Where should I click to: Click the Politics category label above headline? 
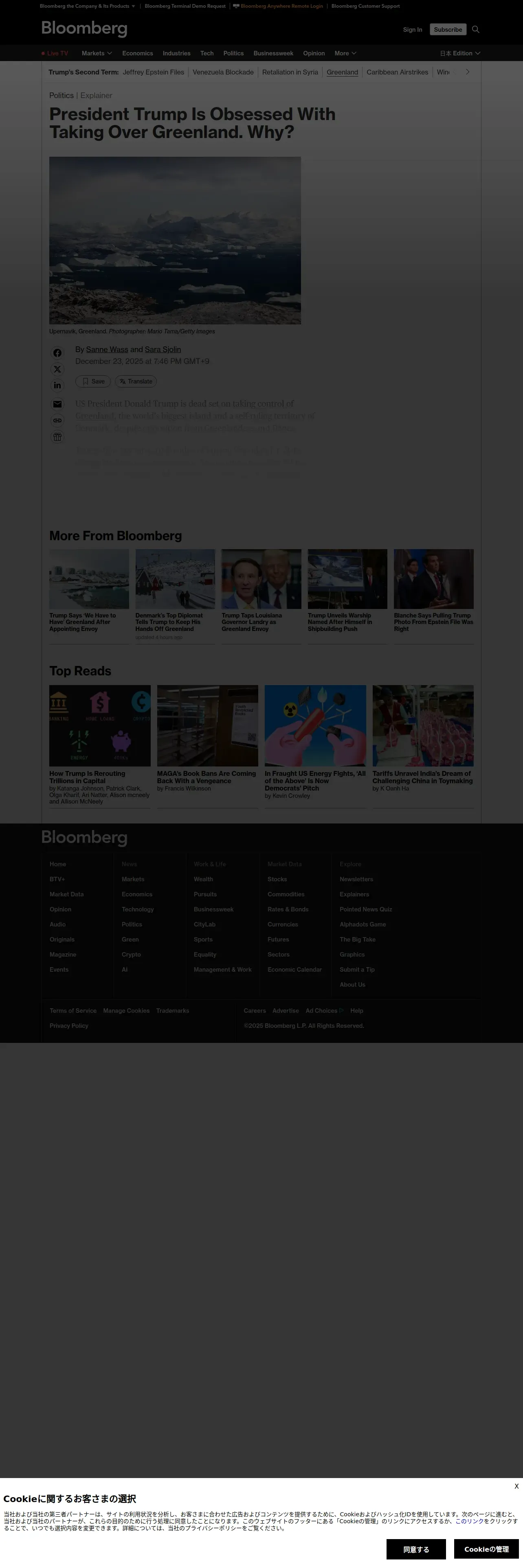[x=62, y=96]
